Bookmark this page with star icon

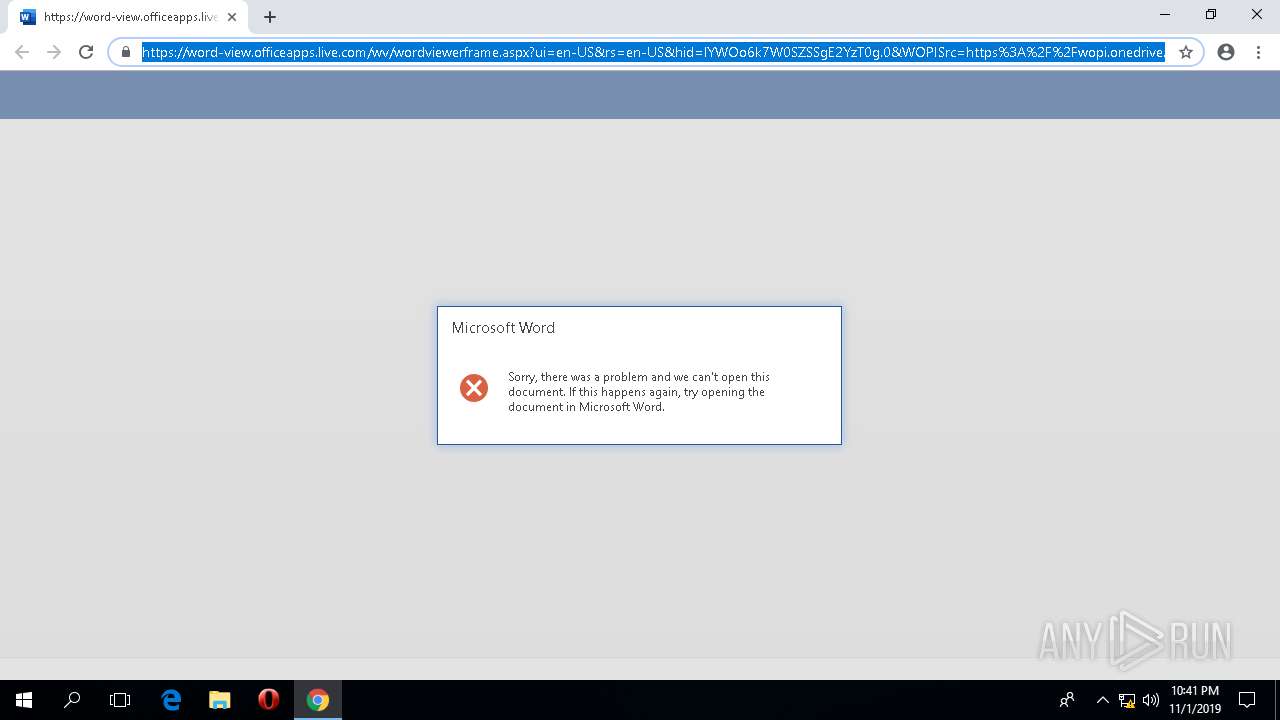[1186, 52]
